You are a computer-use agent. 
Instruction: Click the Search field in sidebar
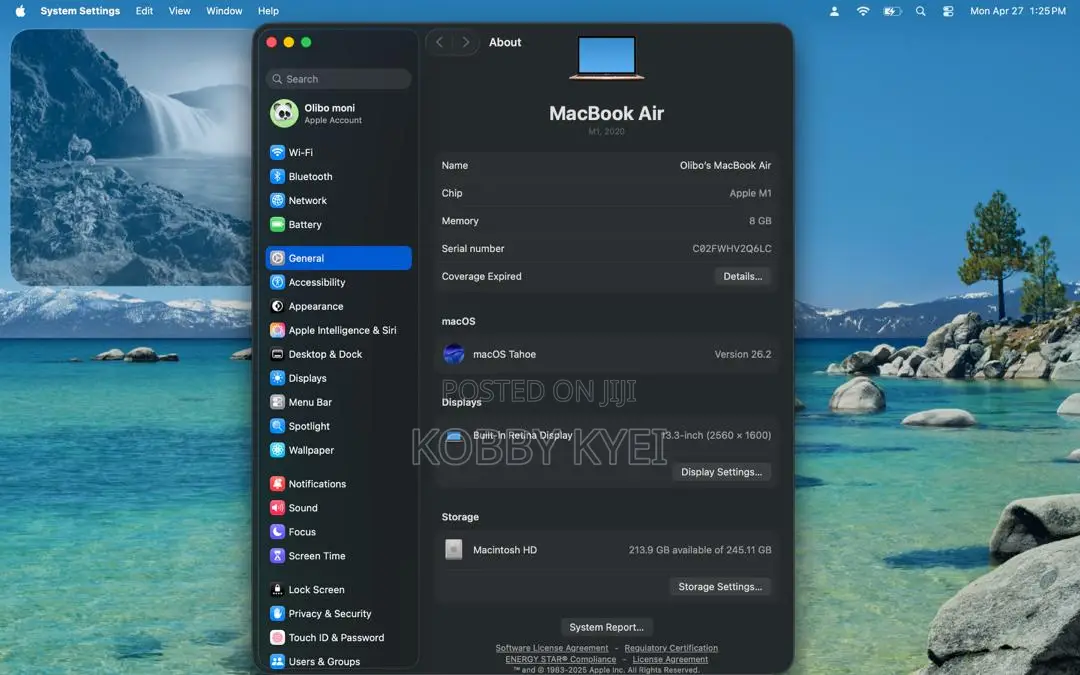[338, 79]
